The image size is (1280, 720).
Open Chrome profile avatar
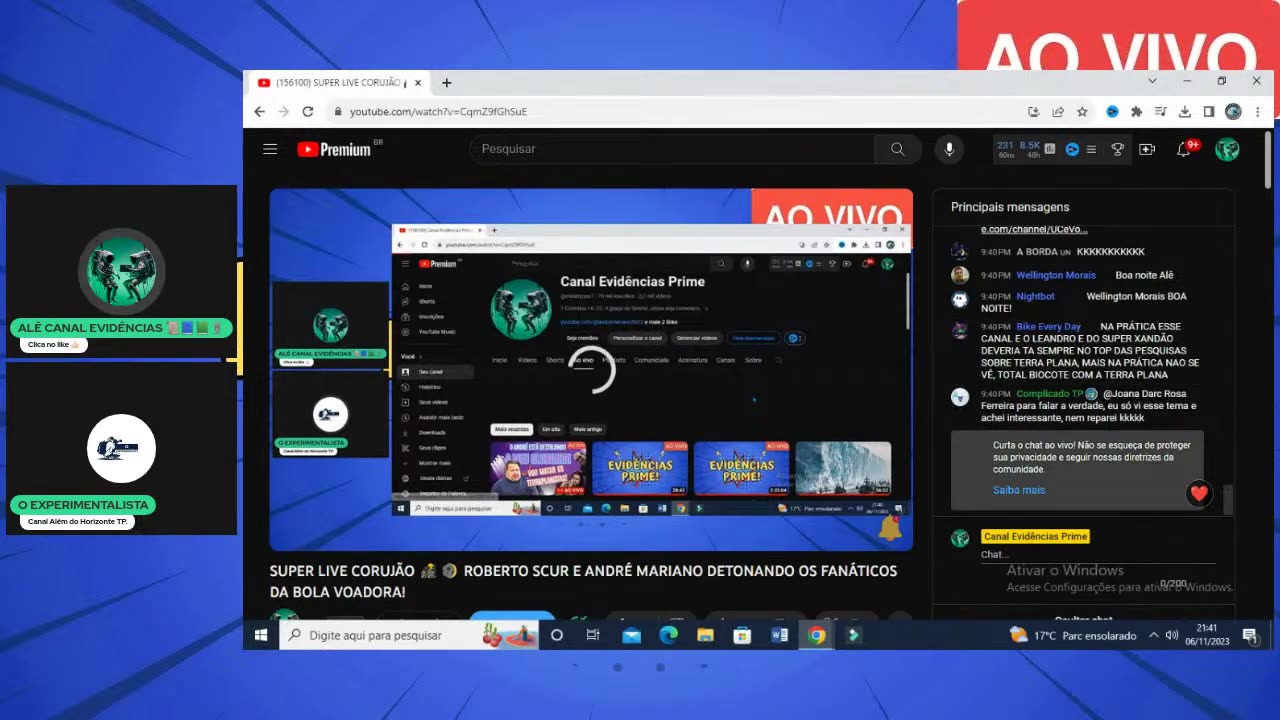coord(1233,111)
